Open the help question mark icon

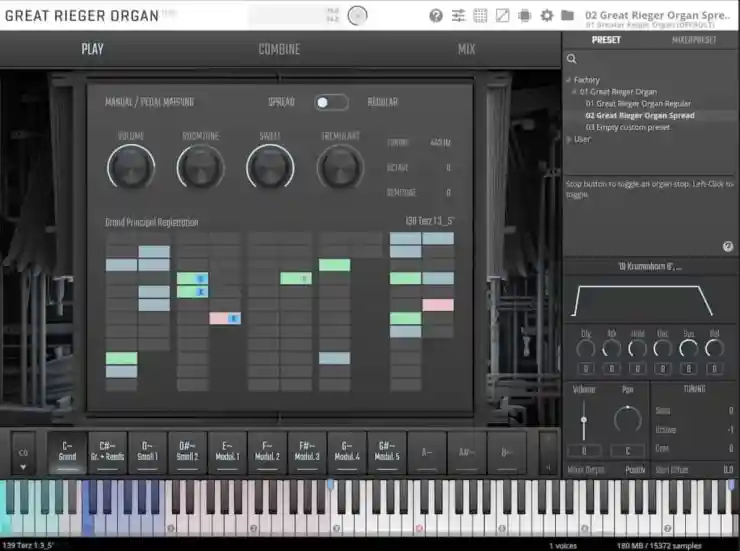pos(436,16)
